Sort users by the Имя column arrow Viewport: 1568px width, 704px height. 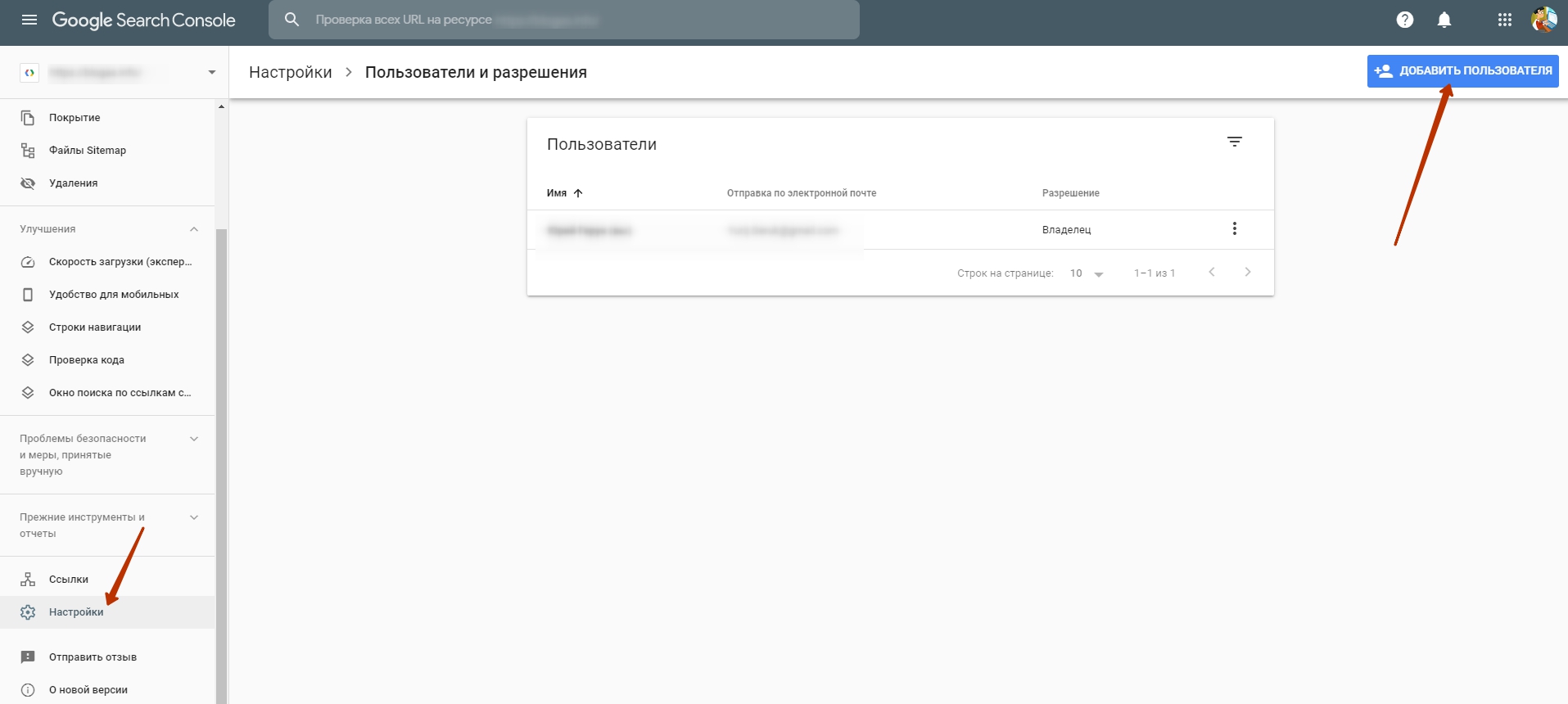pos(578,193)
